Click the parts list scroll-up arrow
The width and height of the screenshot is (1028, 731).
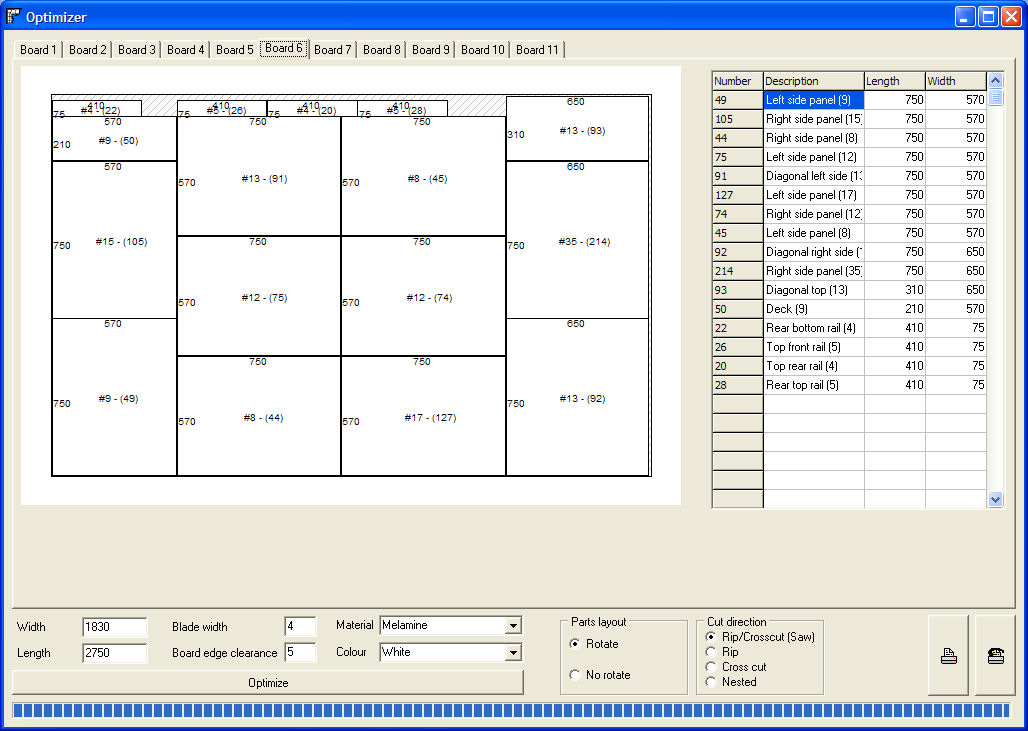(x=995, y=81)
